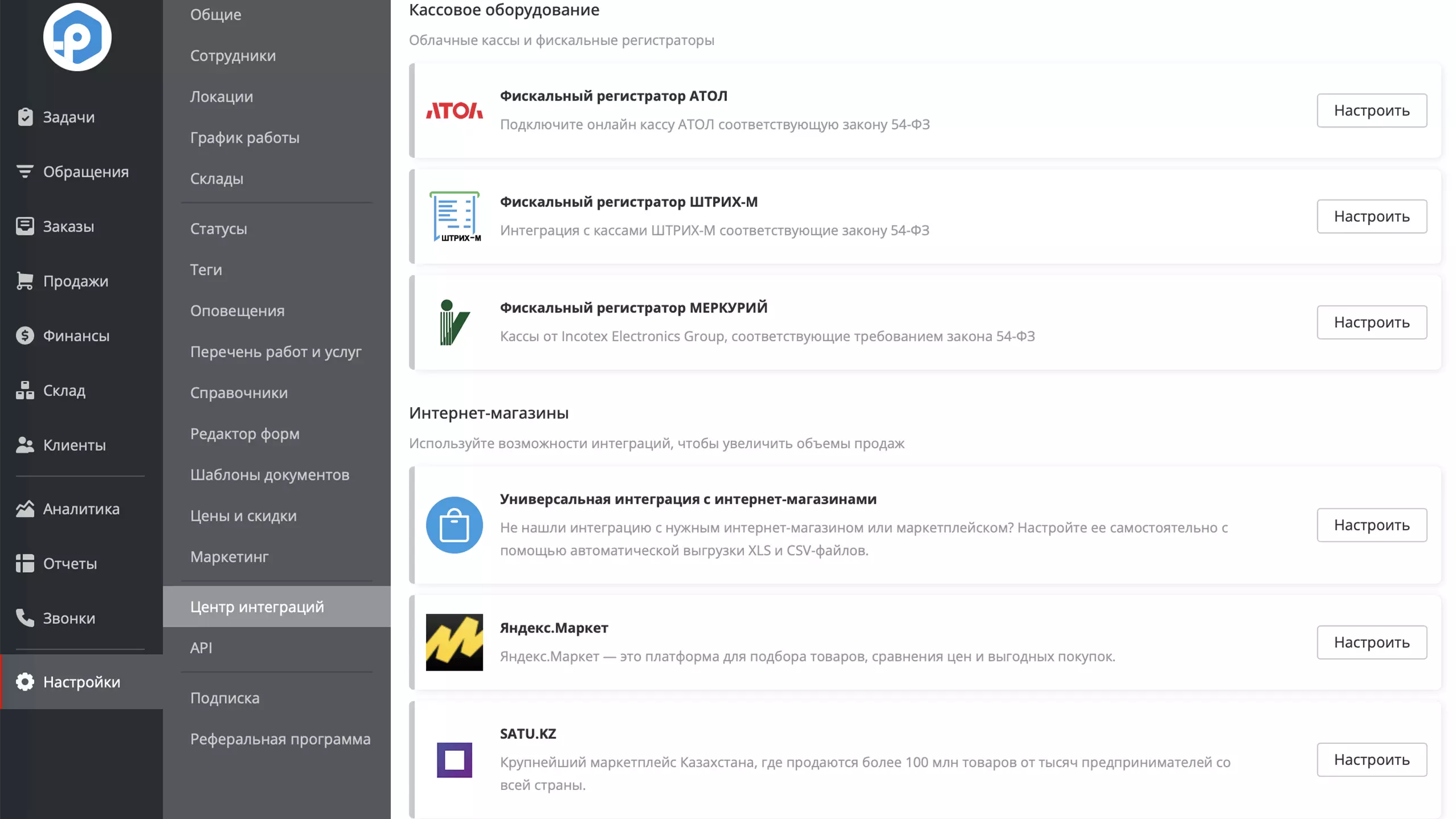Select Статусы in settings menu
The height and width of the screenshot is (819, 1456).
(276, 229)
